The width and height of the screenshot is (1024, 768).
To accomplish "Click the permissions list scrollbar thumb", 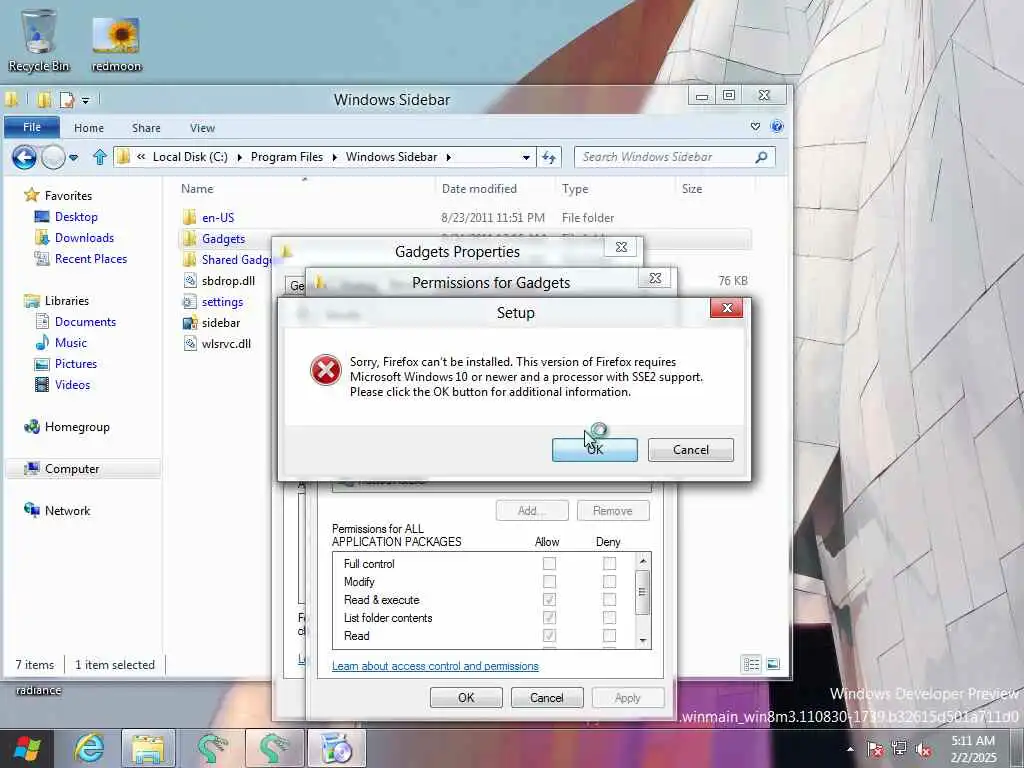I will [x=643, y=592].
